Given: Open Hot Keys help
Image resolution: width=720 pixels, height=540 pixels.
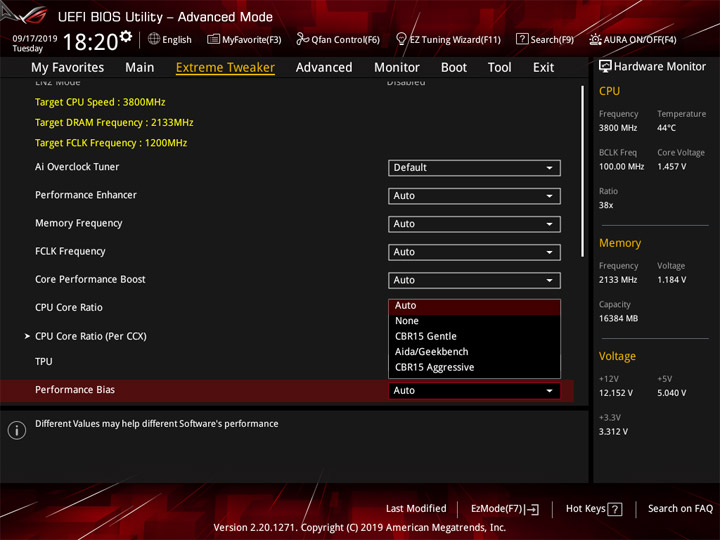Looking at the screenshot, I should tap(594, 509).
